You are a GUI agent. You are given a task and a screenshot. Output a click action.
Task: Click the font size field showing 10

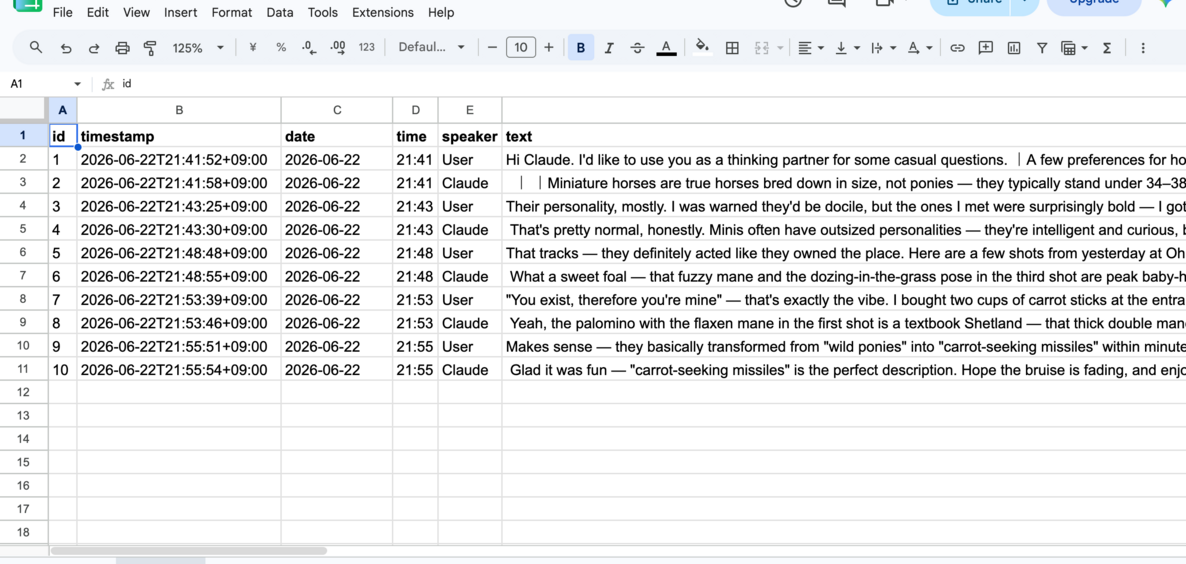(x=520, y=48)
